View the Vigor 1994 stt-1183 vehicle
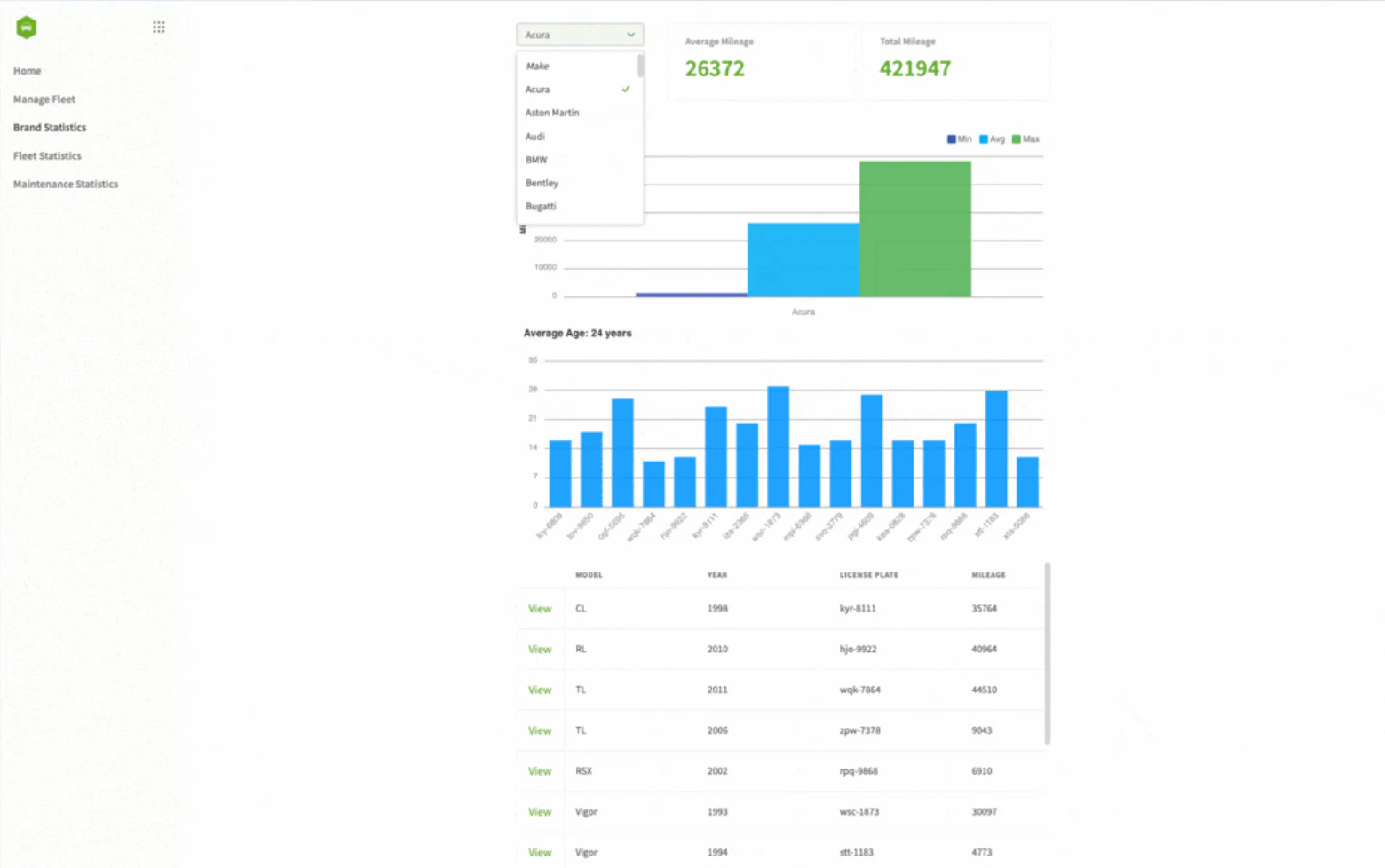This screenshot has height=868, width=1385. (540, 853)
